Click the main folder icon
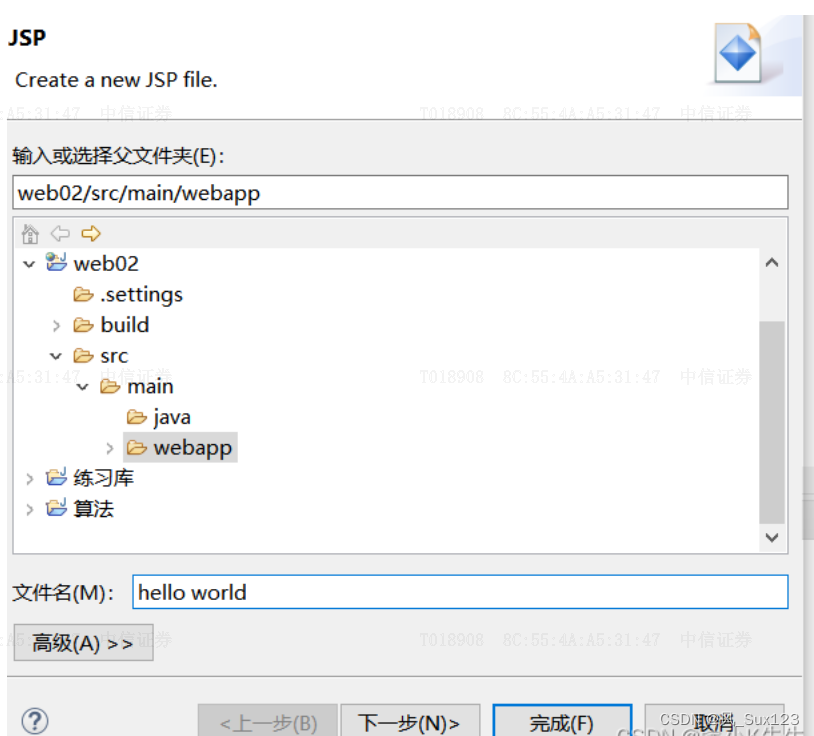Image resolution: width=814 pixels, height=736 pixels. [x=110, y=386]
